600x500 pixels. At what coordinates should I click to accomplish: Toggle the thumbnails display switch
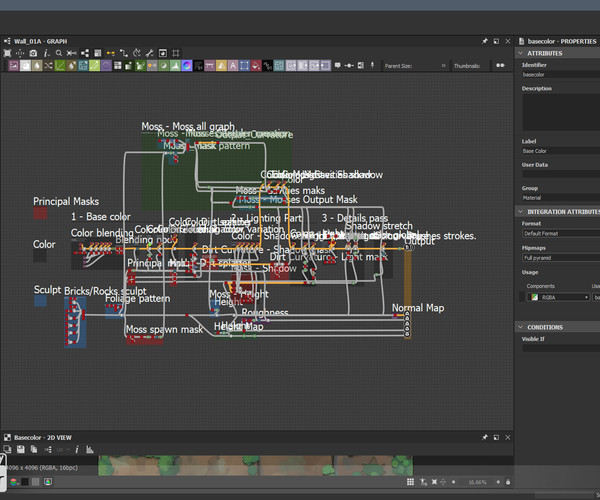[500, 65]
